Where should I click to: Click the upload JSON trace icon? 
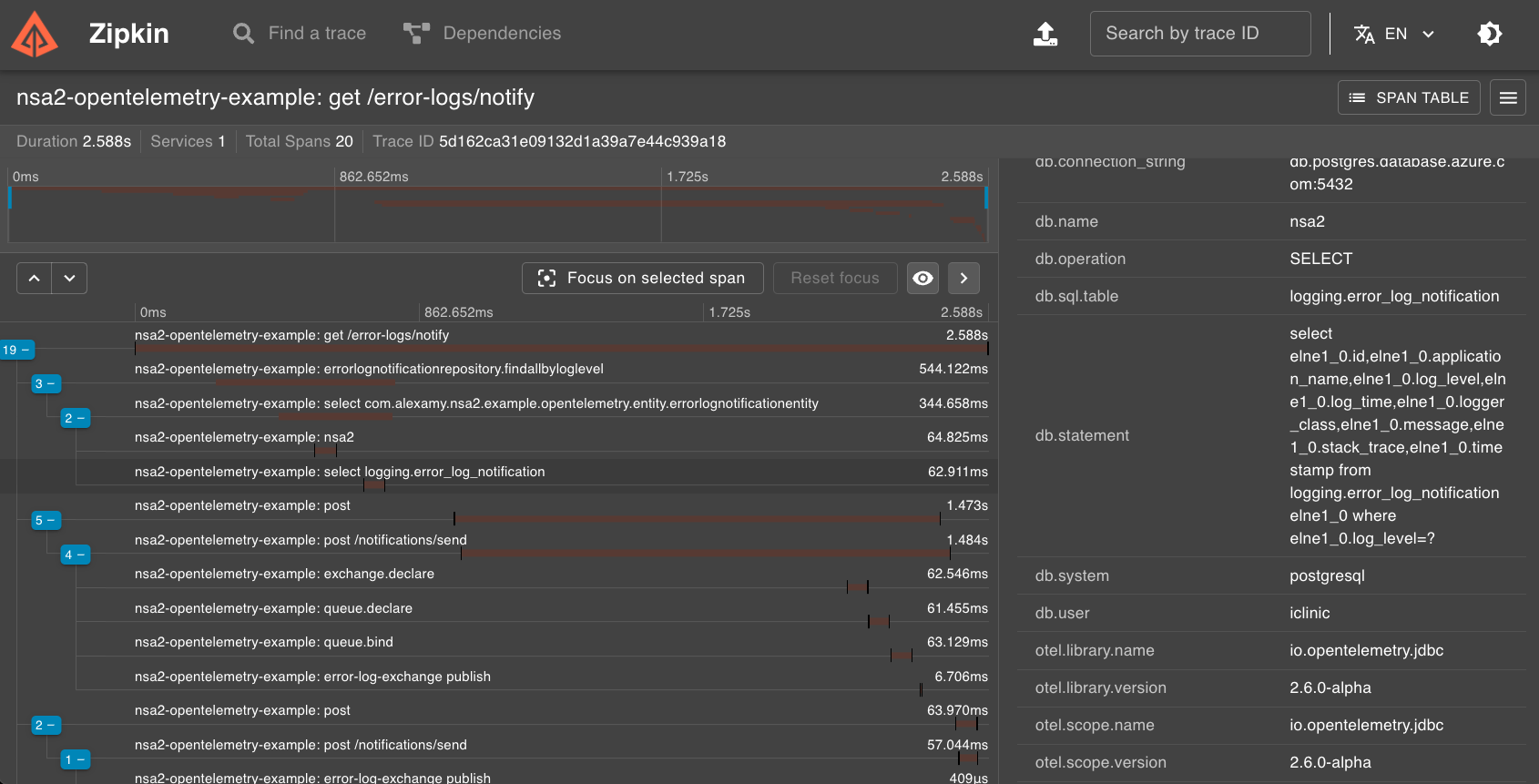(1045, 34)
